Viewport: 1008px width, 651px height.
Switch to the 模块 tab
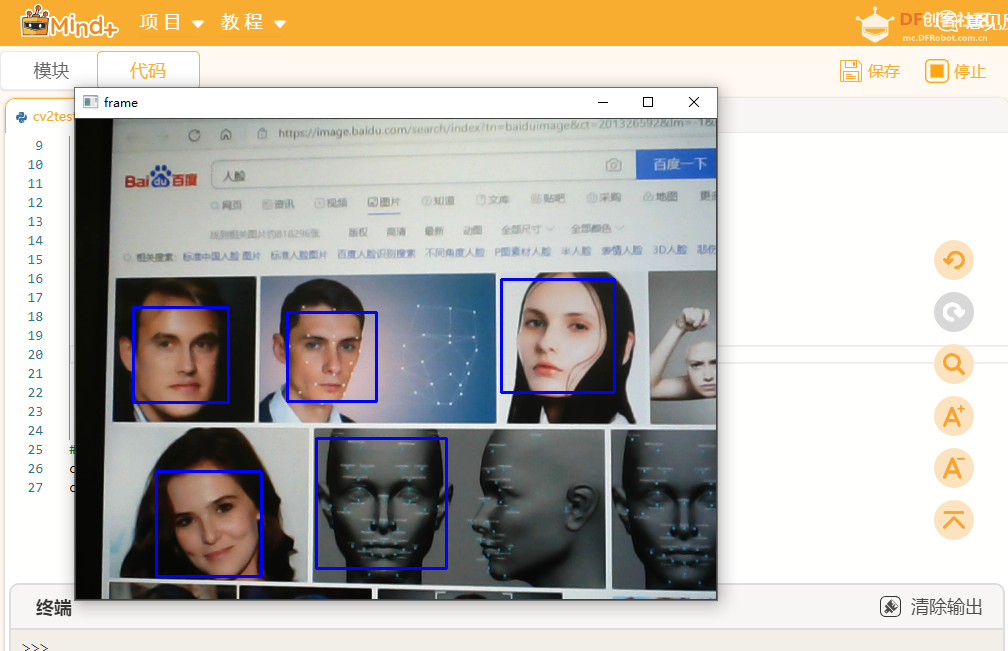(x=51, y=71)
